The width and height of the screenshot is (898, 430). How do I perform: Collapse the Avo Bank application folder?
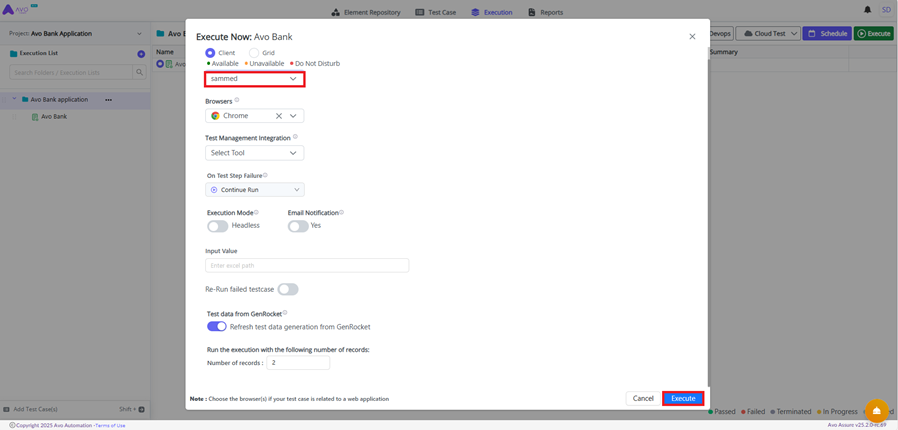click(x=14, y=99)
